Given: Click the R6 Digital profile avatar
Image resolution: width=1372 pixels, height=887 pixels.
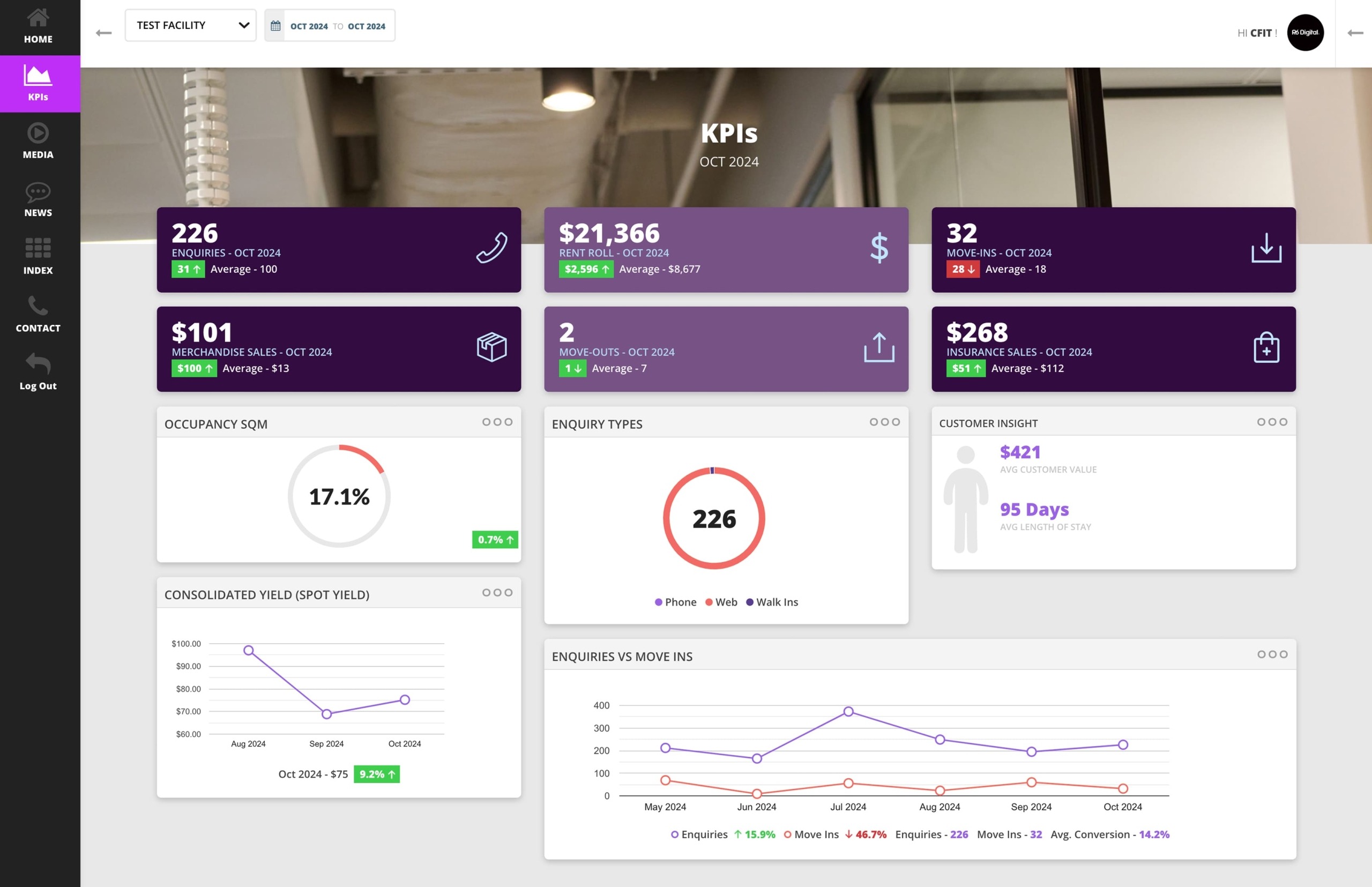Looking at the screenshot, I should click(1304, 33).
